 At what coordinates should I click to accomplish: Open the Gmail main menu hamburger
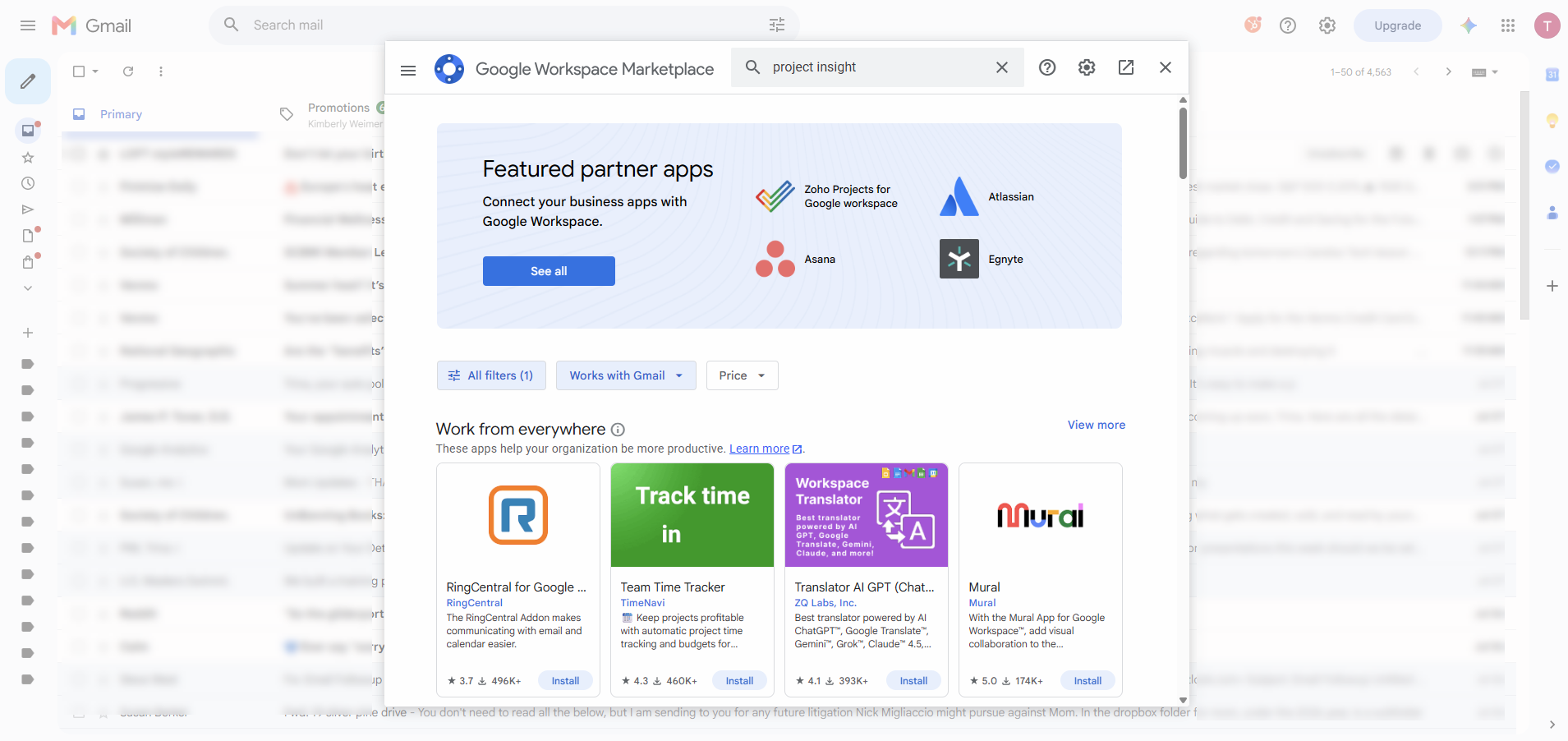pos(28,25)
